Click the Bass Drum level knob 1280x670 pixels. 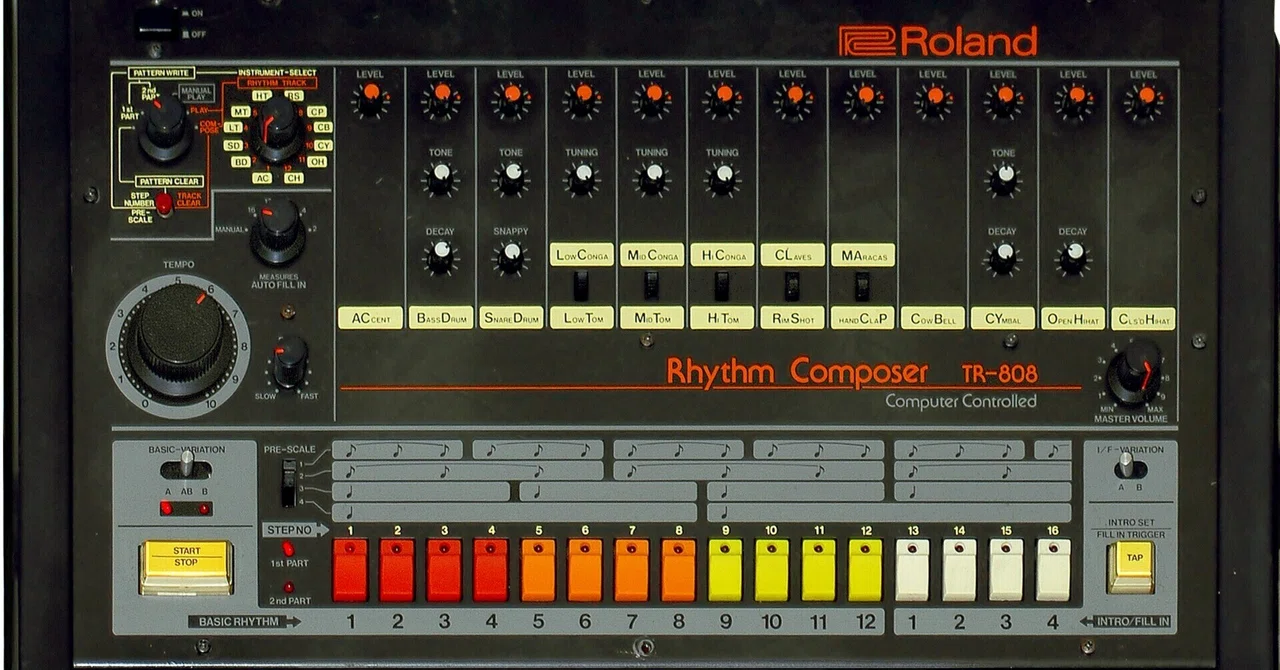tap(440, 100)
